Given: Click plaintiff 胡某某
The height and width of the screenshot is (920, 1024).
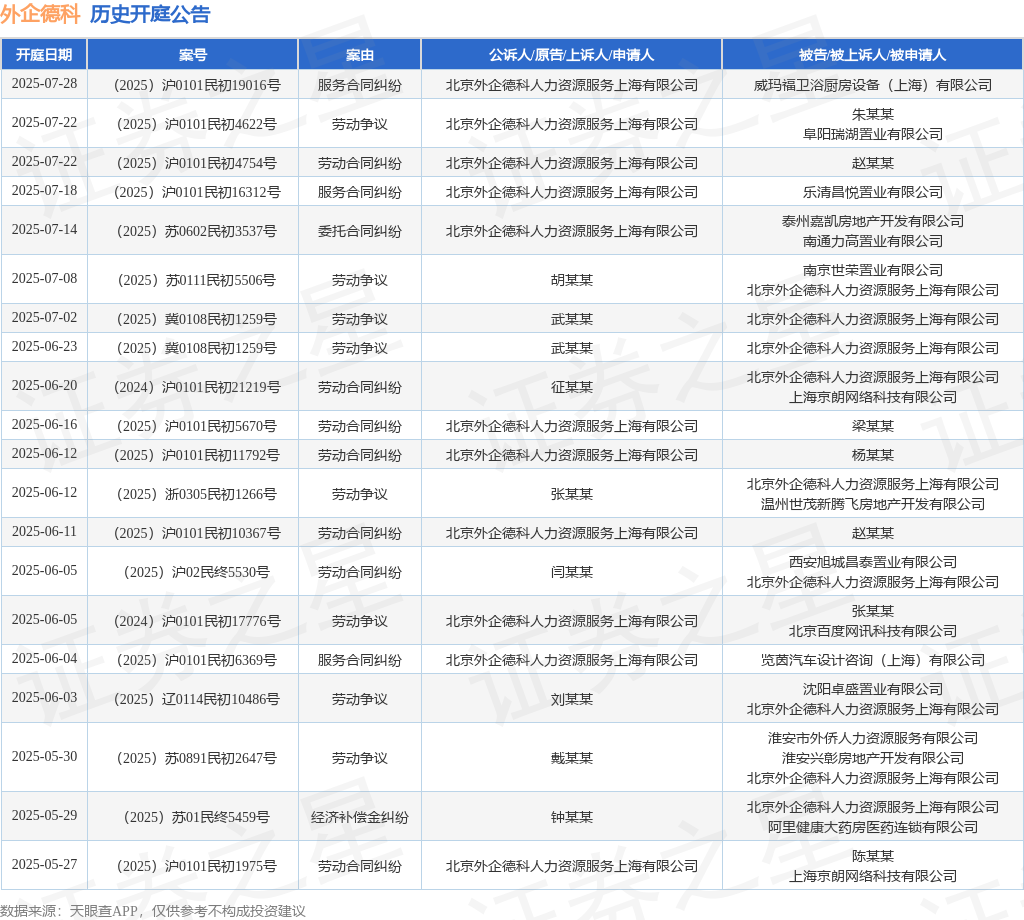Looking at the screenshot, I should point(571,280).
